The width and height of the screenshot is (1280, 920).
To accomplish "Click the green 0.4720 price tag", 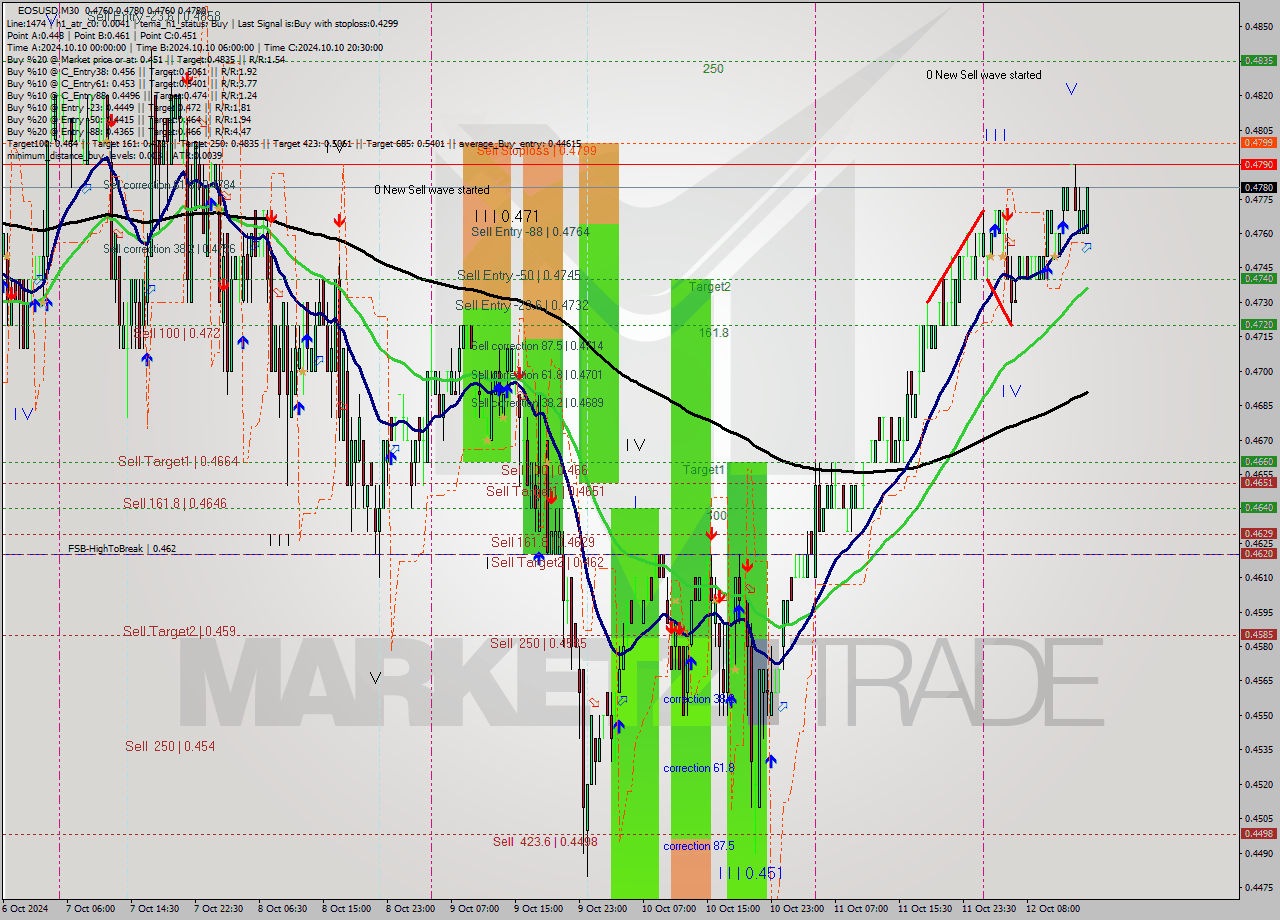I will (1257, 324).
